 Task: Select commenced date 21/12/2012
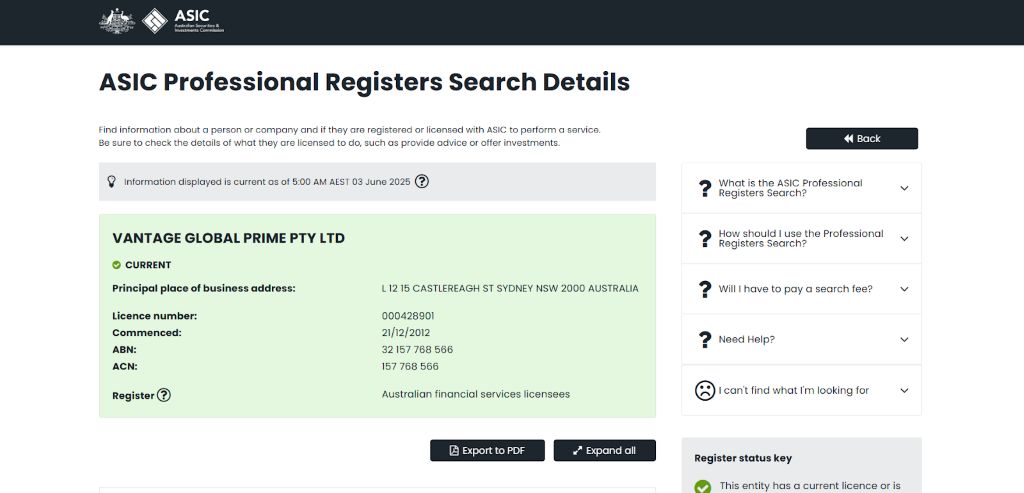tap(406, 332)
